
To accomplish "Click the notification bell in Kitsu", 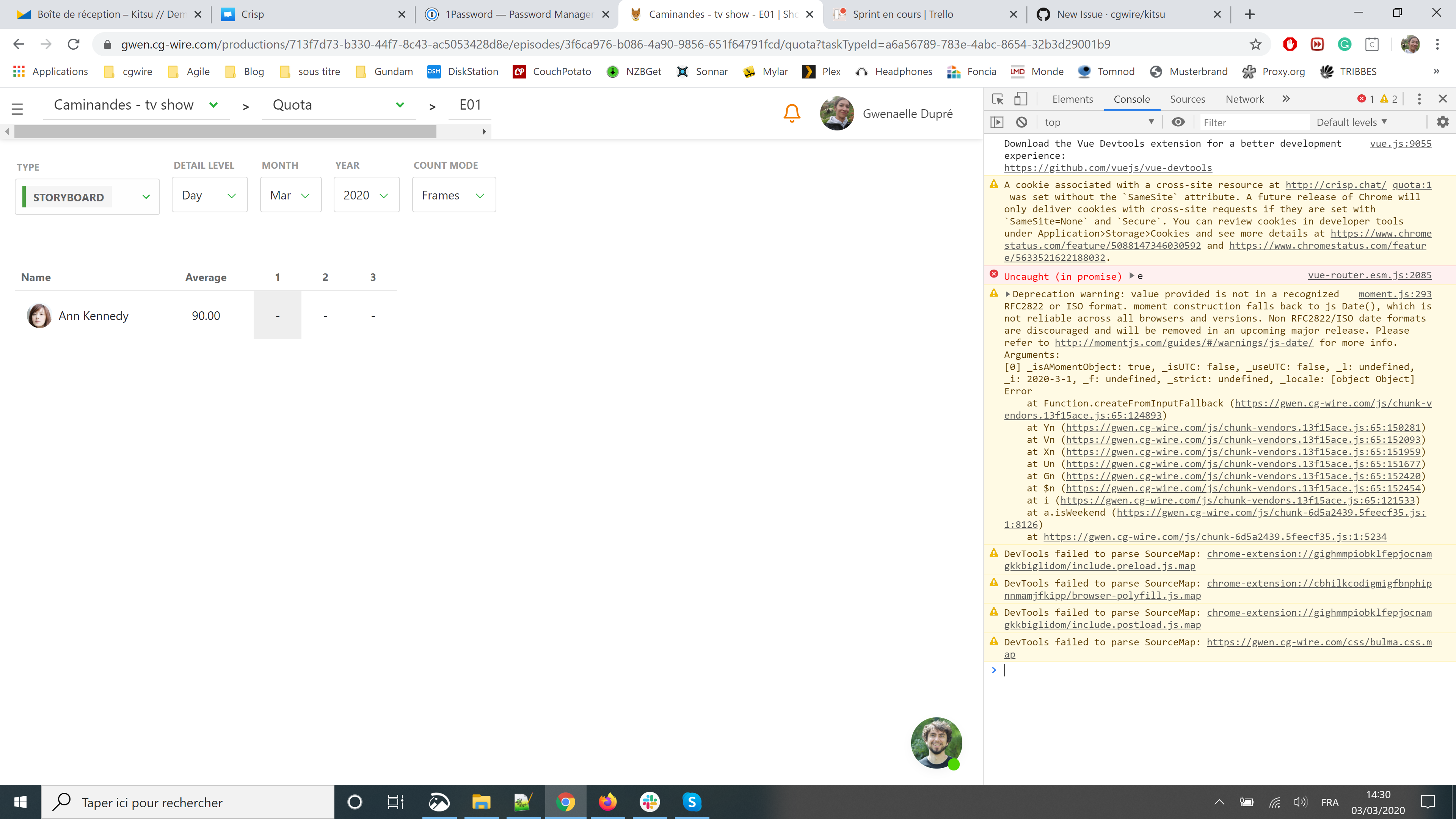I will [791, 113].
